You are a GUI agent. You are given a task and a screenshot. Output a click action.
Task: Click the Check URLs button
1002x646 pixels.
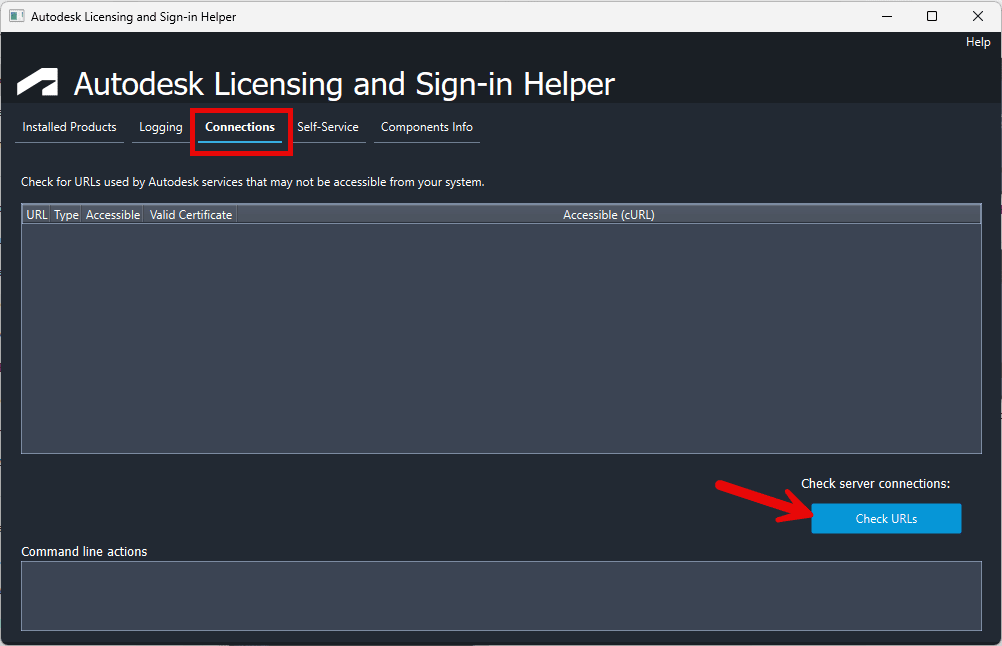tap(886, 518)
